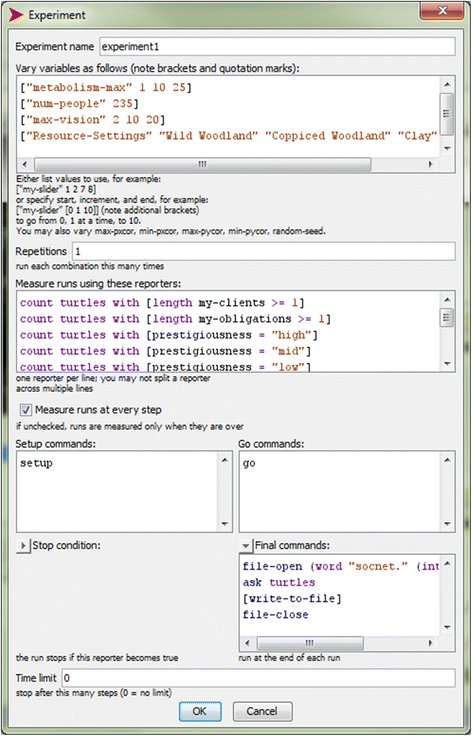Click up arrow of Go commands scrollbar
Viewport: 472px width, 736px height.
(448, 460)
